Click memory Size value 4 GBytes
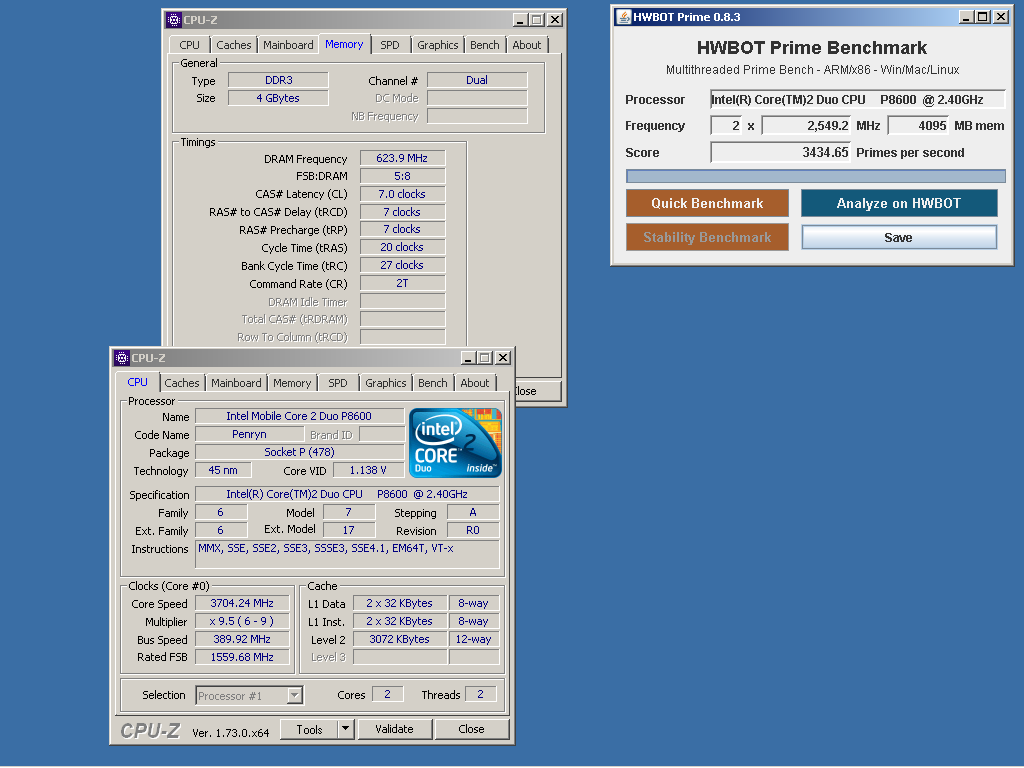The image size is (1024, 768). click(278, 98)
